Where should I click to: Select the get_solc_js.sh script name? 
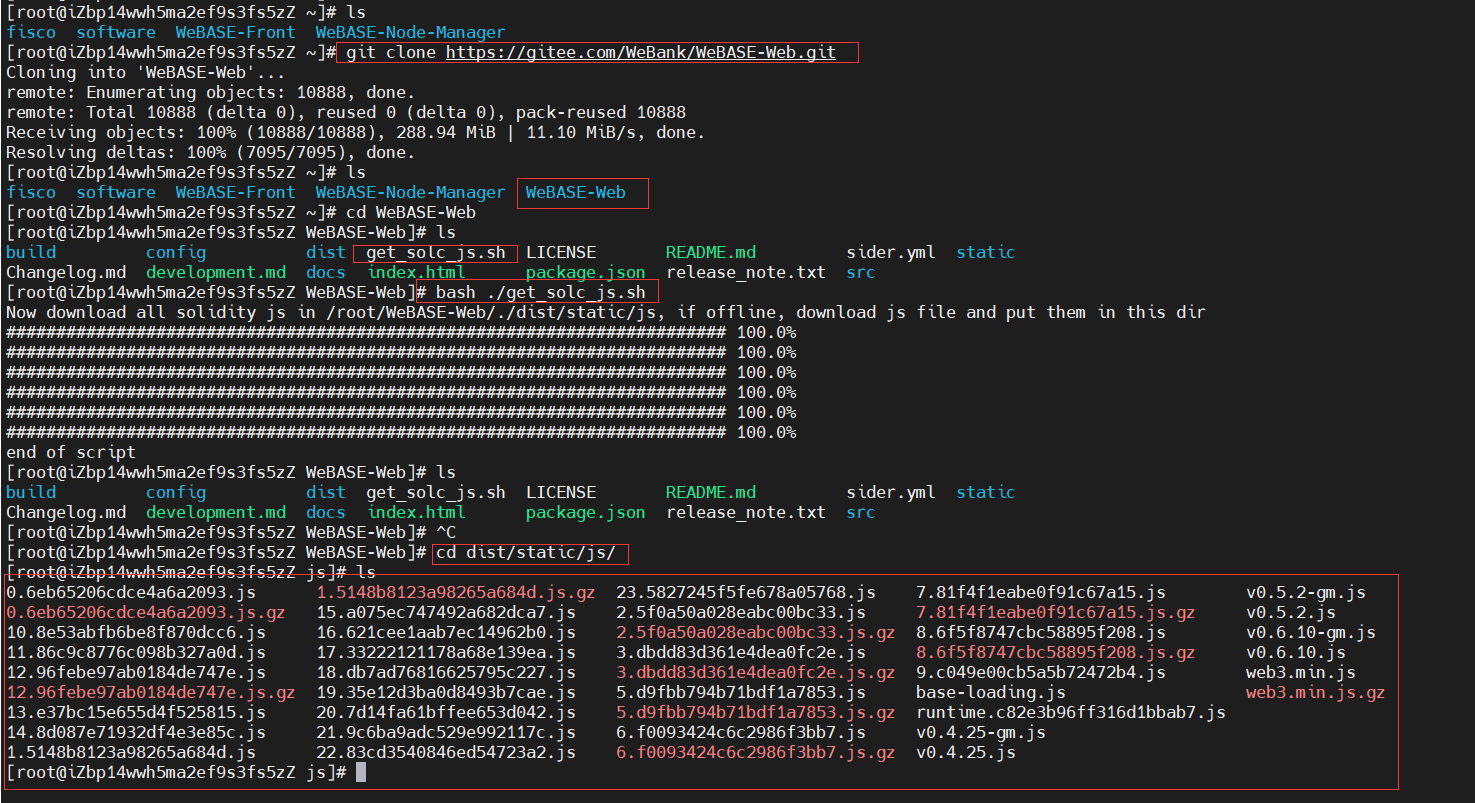435,252
